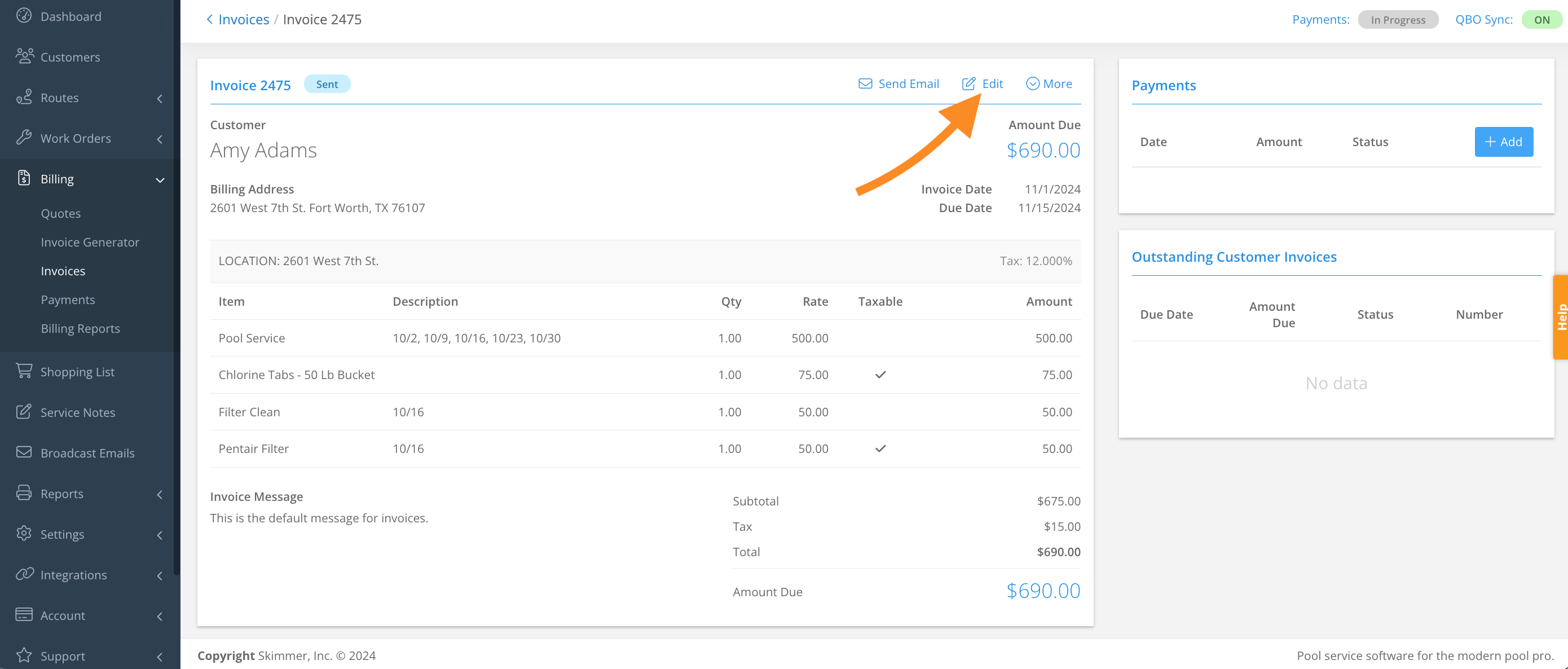Go back to Invoices breadcrumb link
The image size is (1568, 669).
[x=244, y=20]
